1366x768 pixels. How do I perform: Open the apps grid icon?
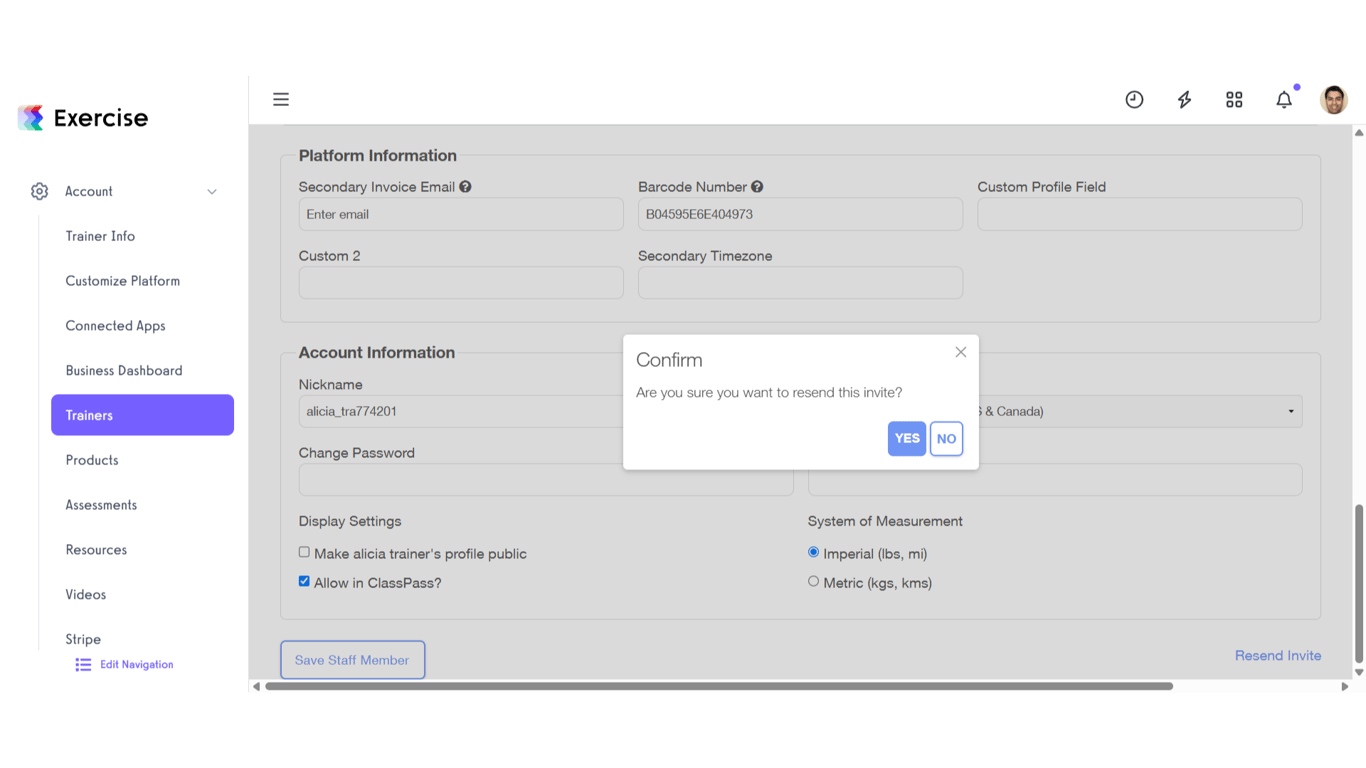coord(1234,99)
